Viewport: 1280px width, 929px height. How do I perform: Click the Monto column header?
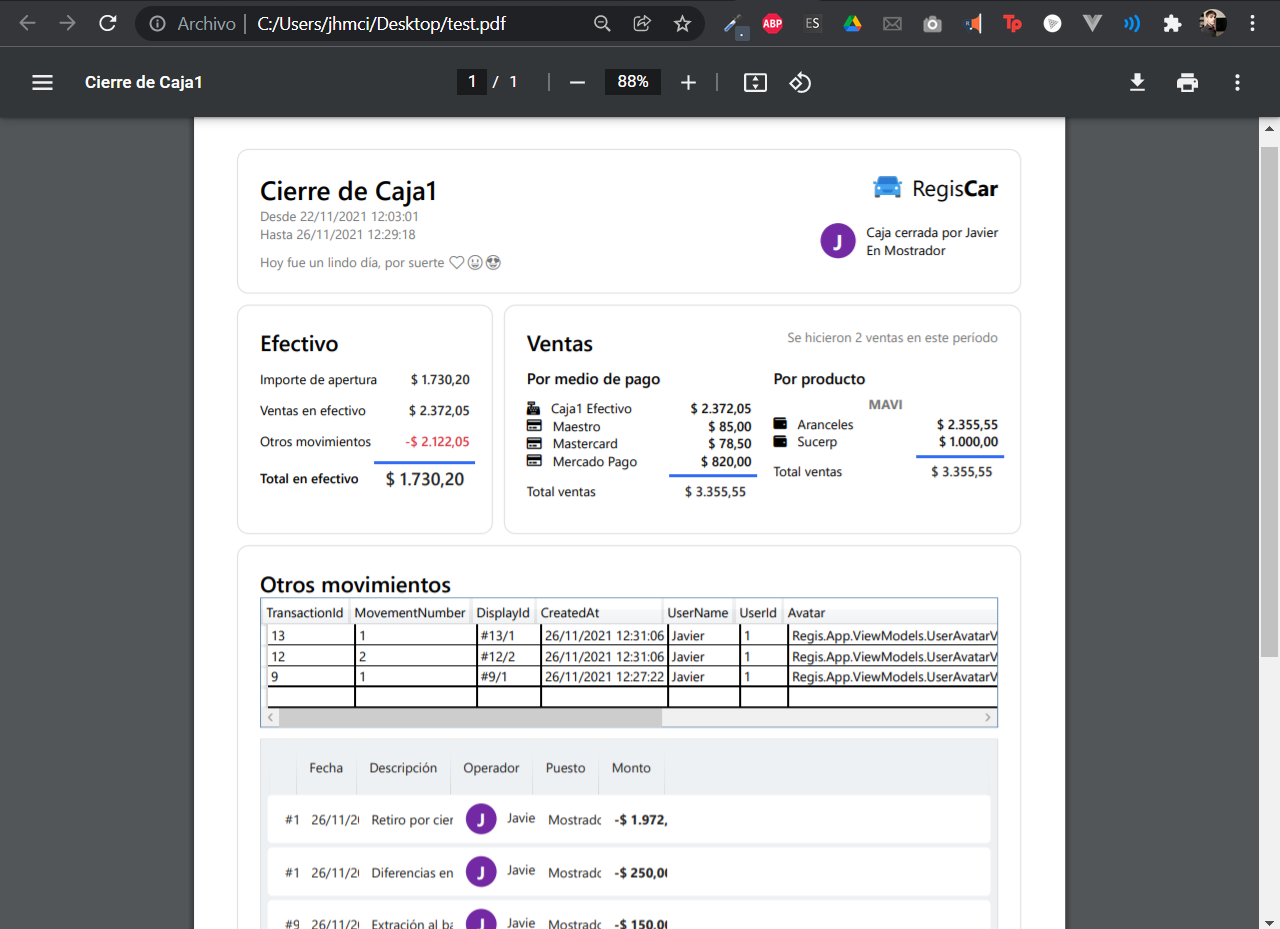point(631,768)
